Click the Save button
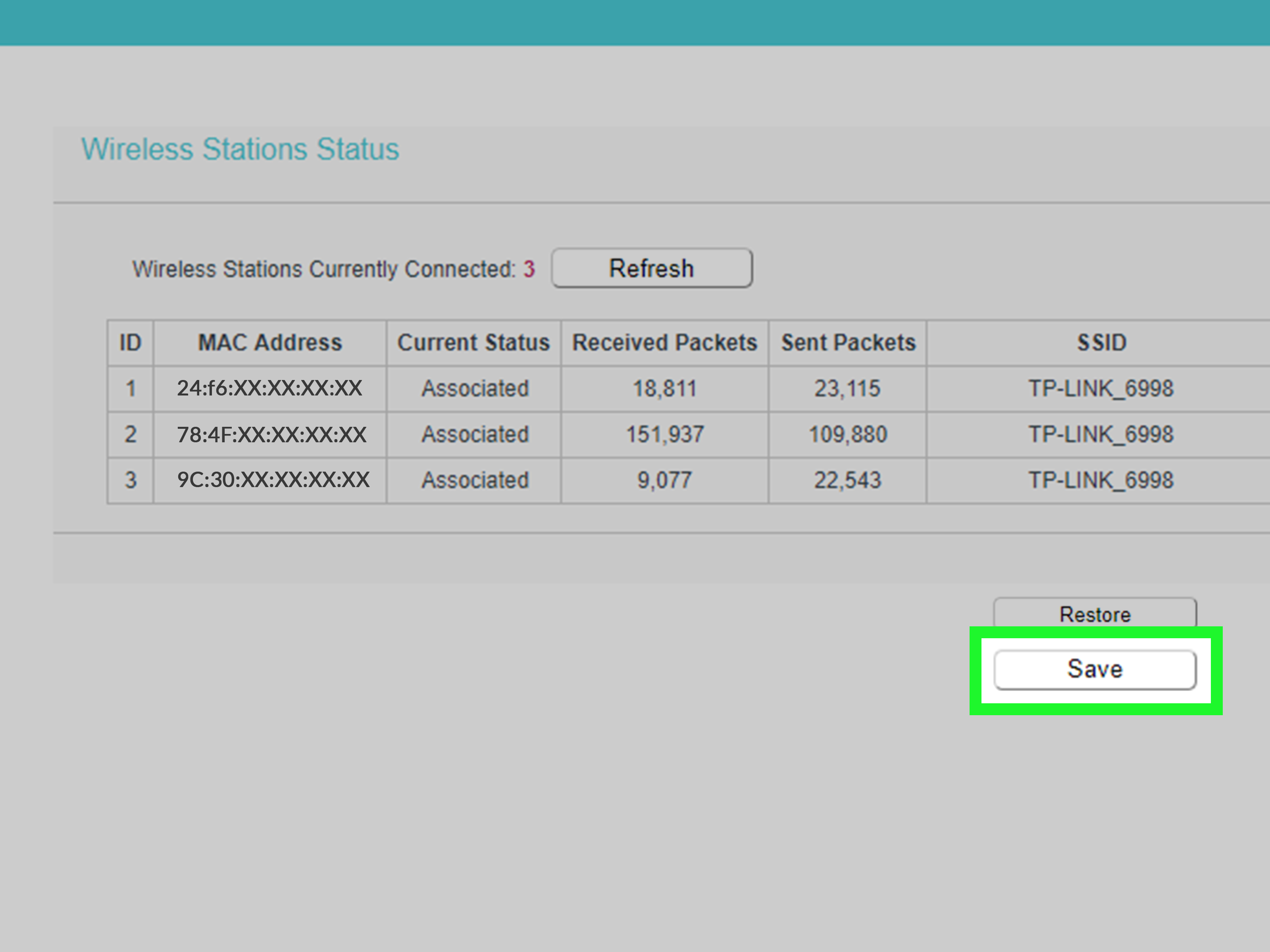The width and height of the screenshot is (1270, 952). point(1095,669)
